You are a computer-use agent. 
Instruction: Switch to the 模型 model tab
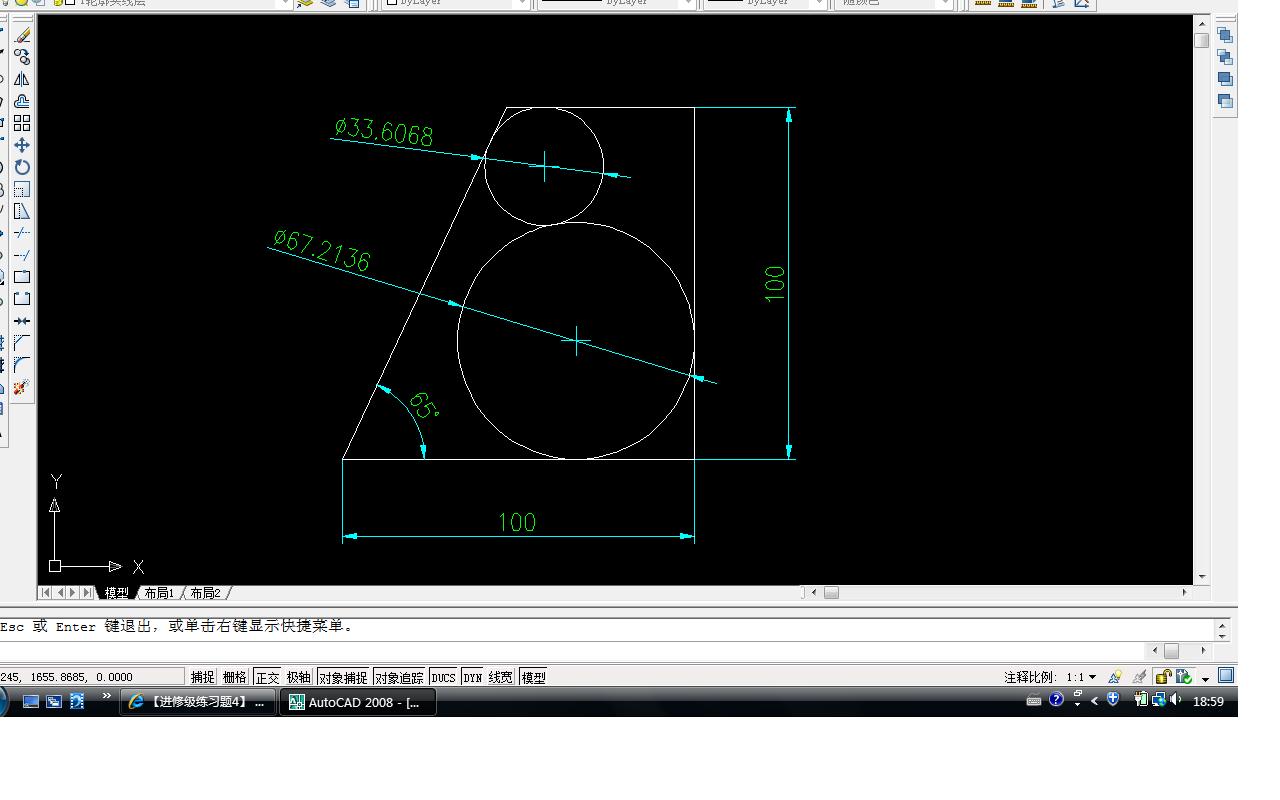point(117,593)
